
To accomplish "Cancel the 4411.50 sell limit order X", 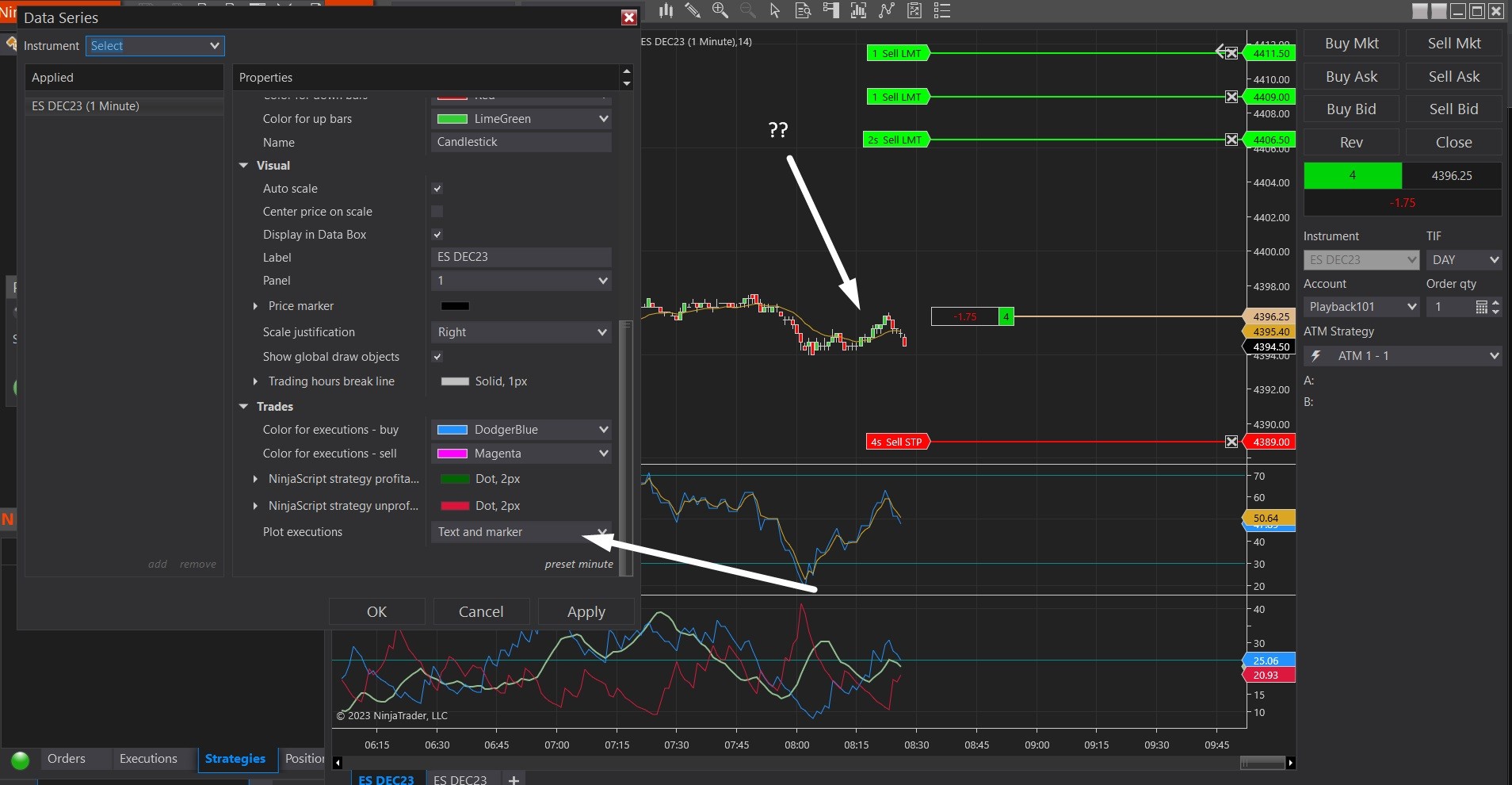I will point(1231,53).
